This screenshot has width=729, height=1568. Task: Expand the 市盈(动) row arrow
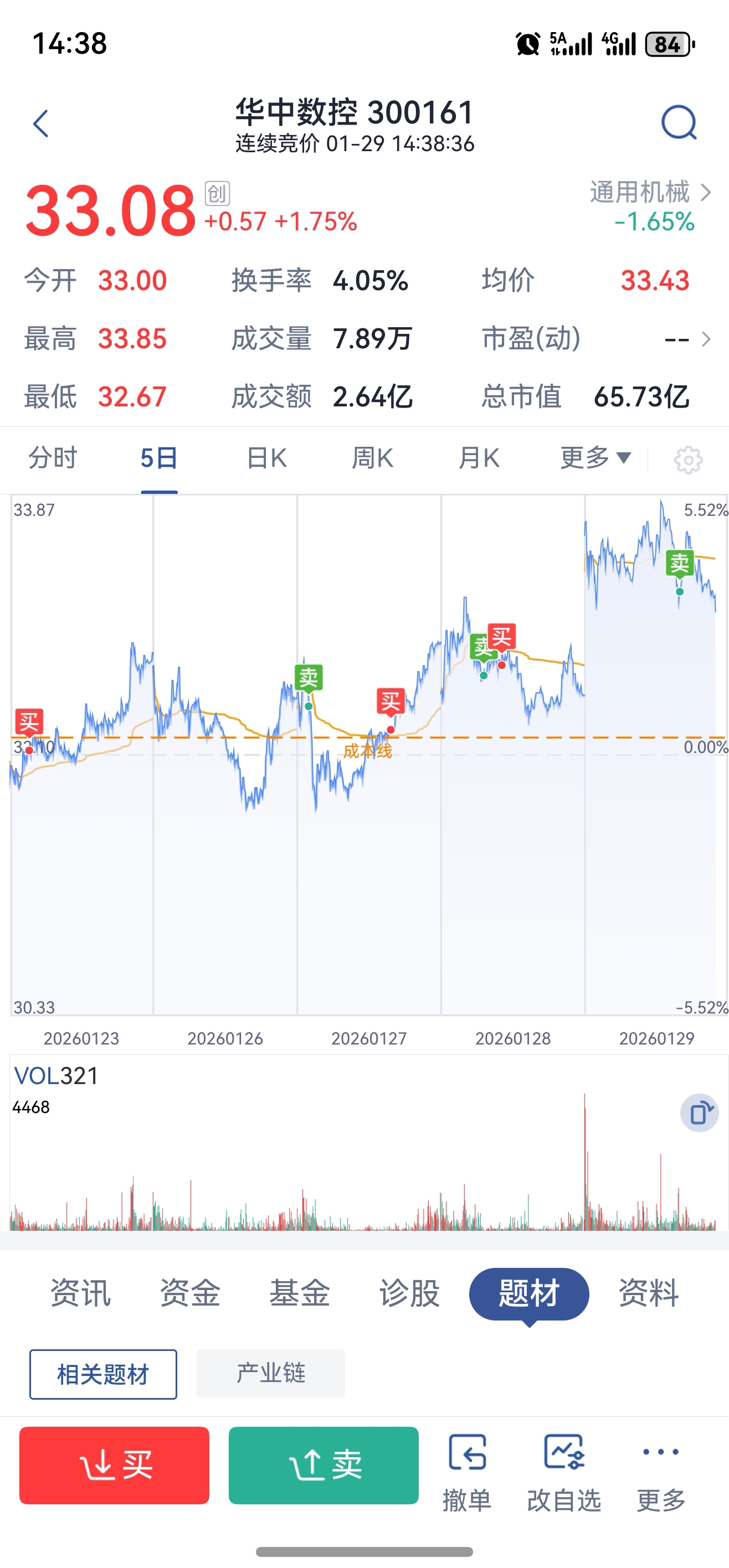point(705,339)
